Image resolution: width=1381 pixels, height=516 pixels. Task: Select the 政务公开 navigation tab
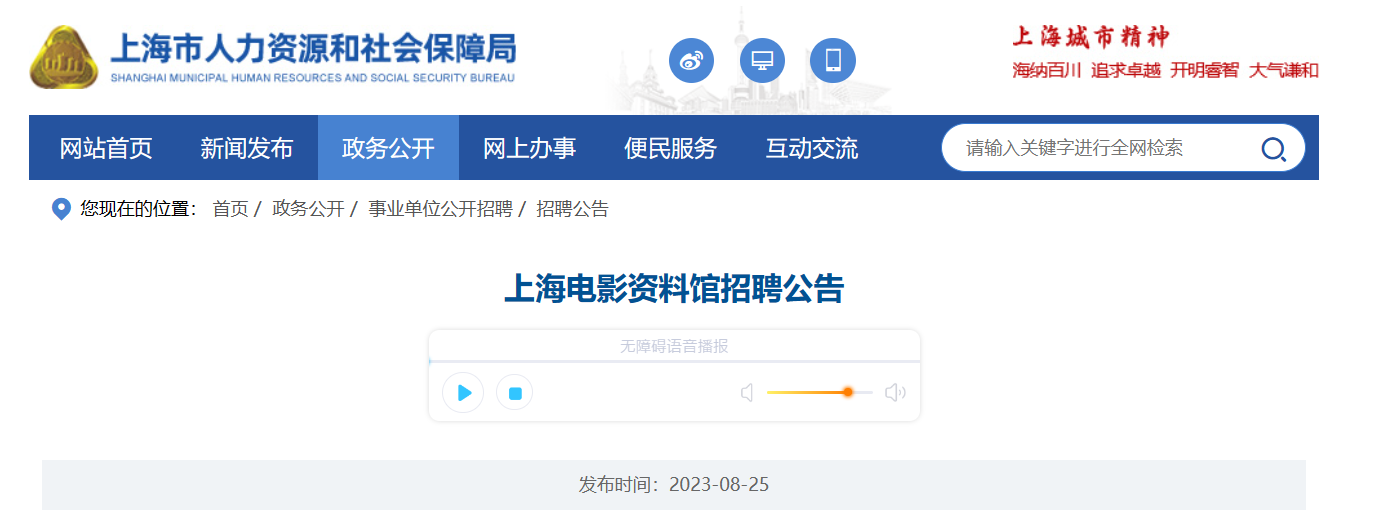point(388,148)
